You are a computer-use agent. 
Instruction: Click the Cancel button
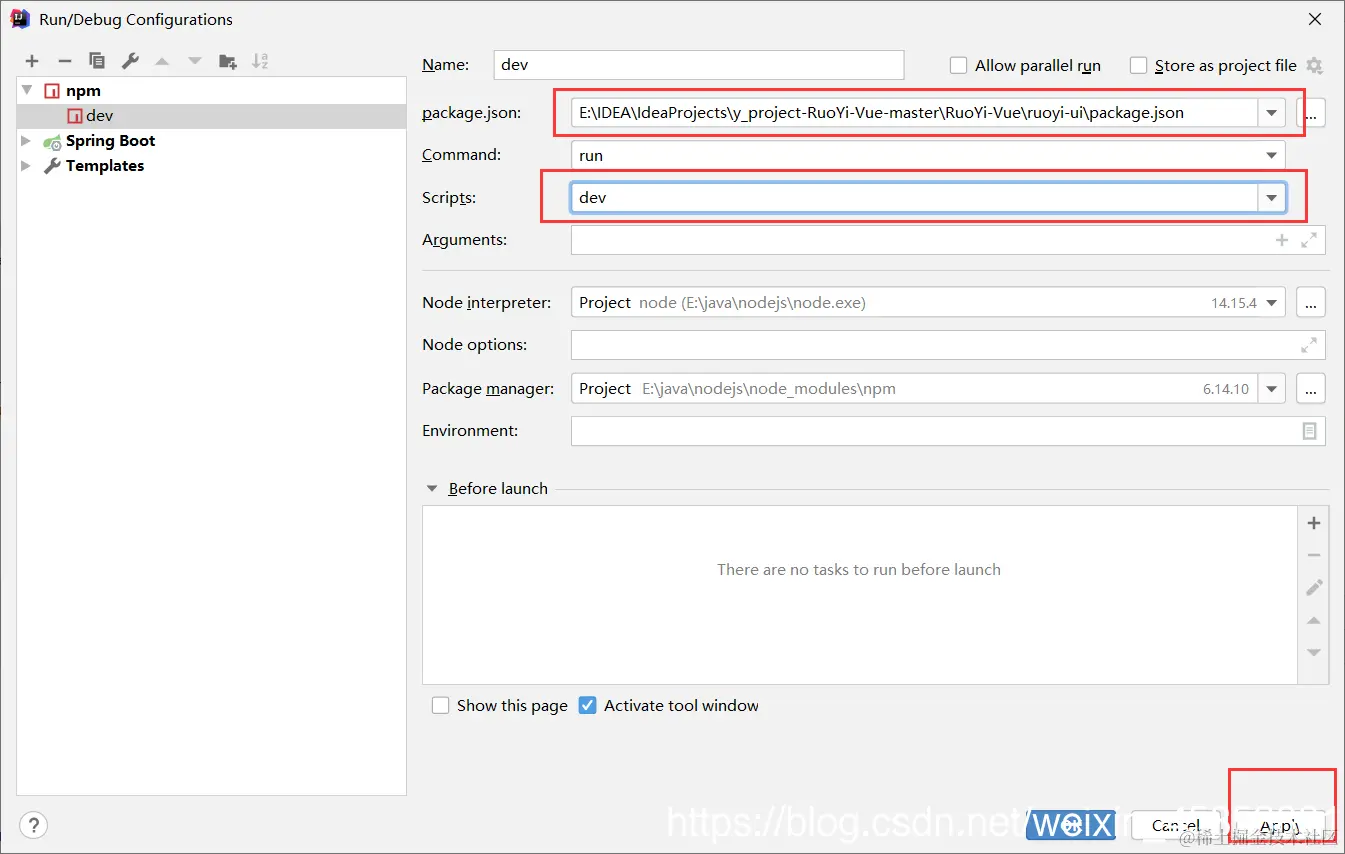click(x=1176, y=825)
